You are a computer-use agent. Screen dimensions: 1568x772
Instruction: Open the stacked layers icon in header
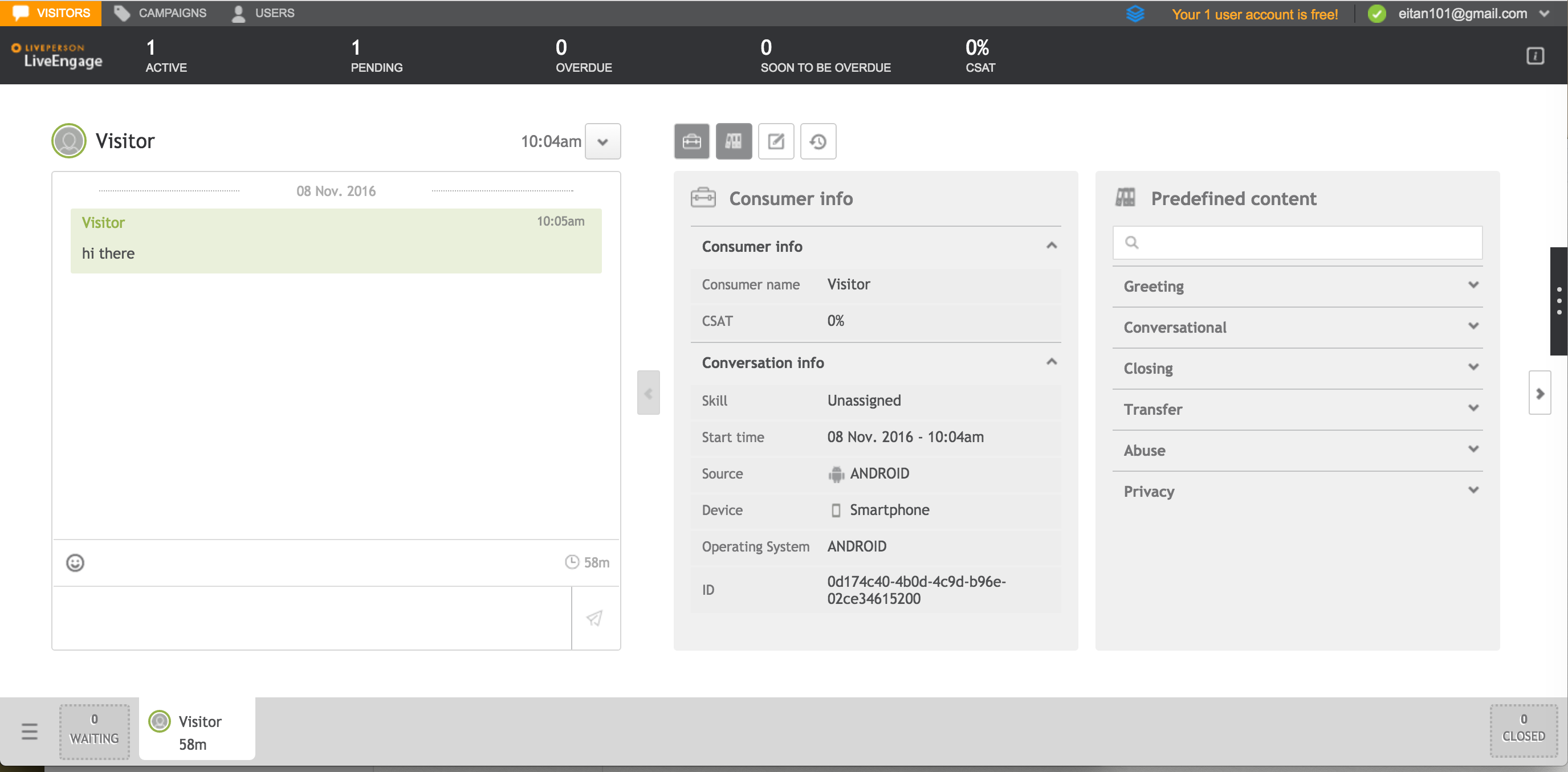tap(1135, 13)
